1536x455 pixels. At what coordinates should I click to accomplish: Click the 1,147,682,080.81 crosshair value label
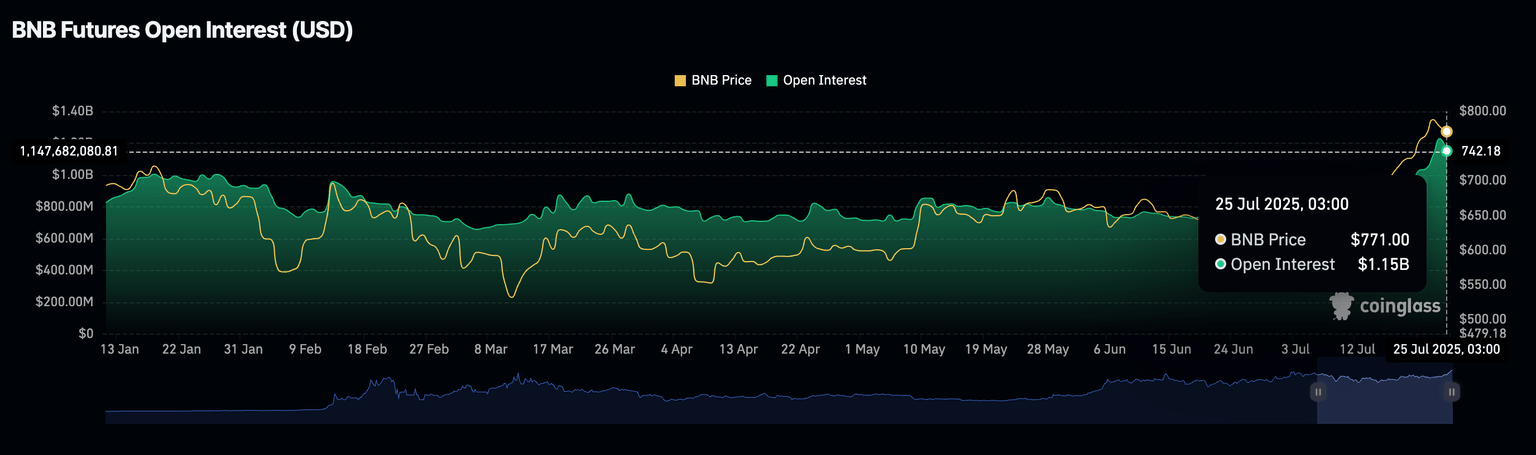point(69,151)
